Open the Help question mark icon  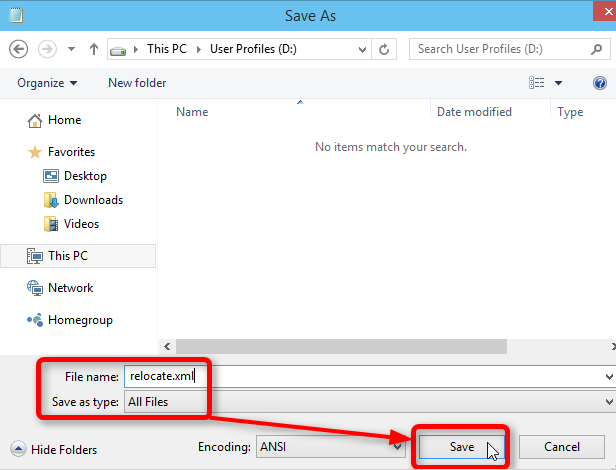pos(600,83)
